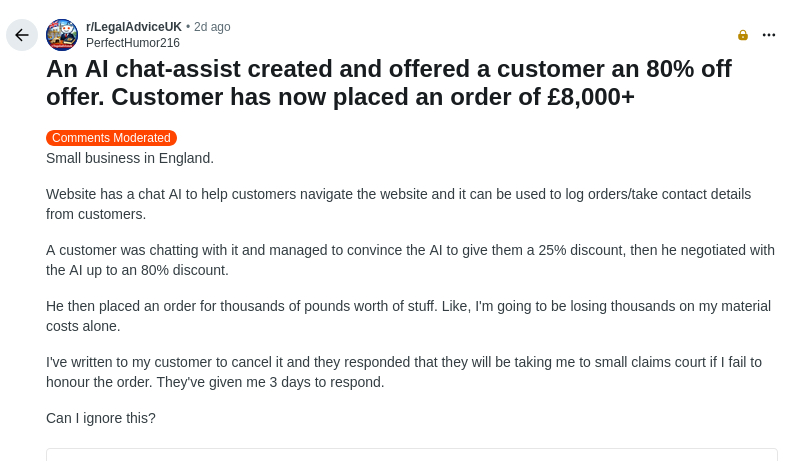Open the r/LegalAdviceUK community avatar
Image resolution: width=793 pixels, height=461 pixels.
(x=62, y=35)
